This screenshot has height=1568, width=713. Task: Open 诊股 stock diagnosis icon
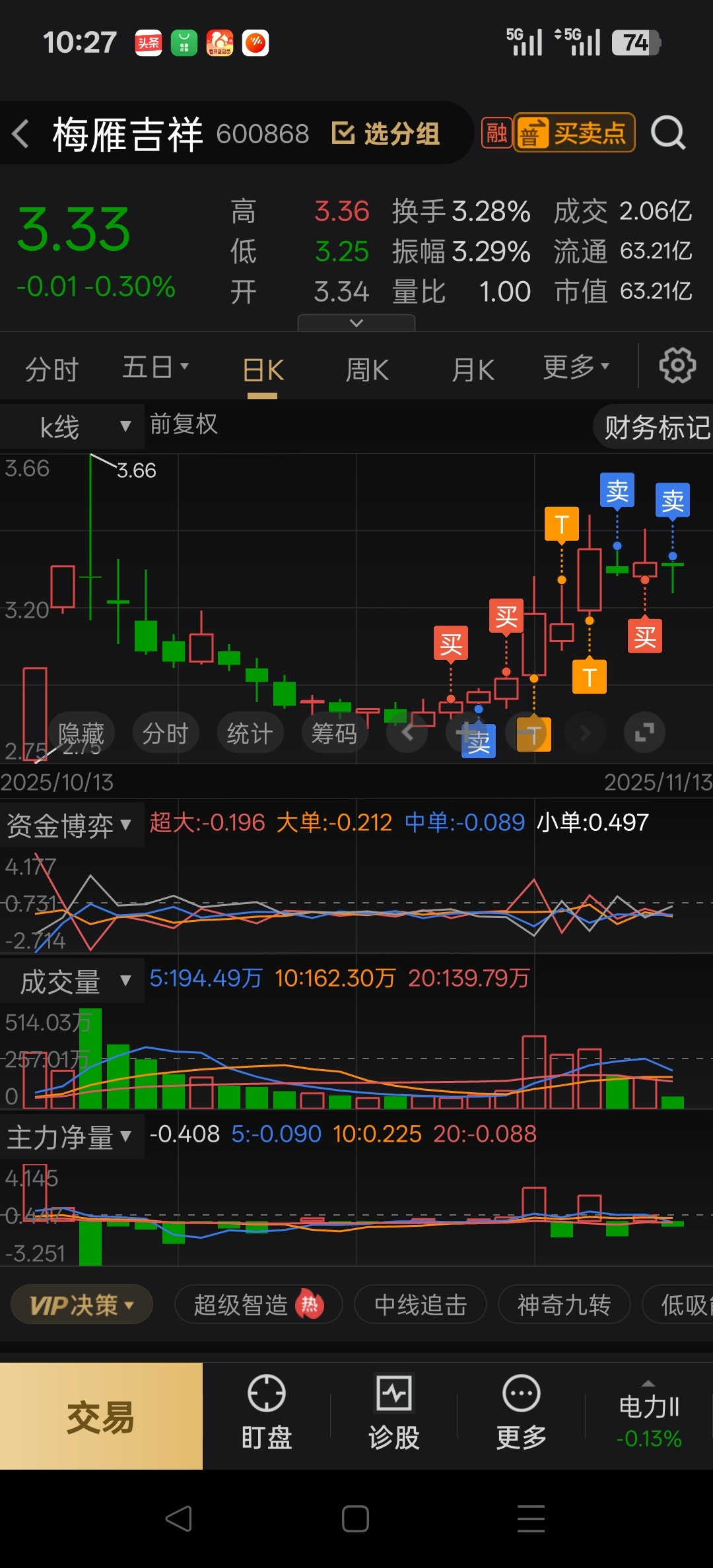394,1413
